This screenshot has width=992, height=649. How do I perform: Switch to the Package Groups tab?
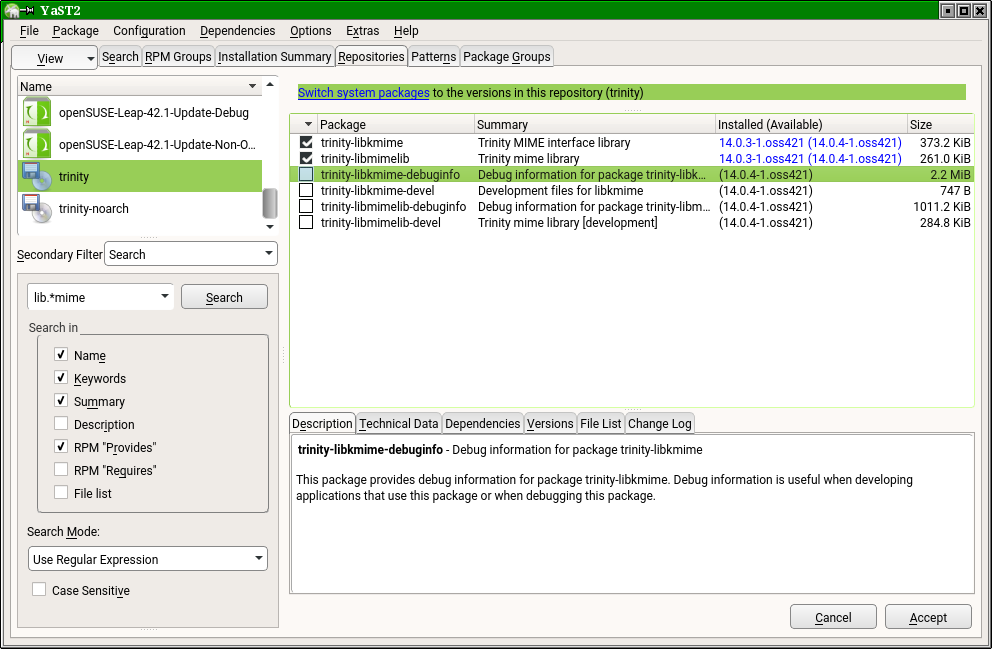coord(507,57)
